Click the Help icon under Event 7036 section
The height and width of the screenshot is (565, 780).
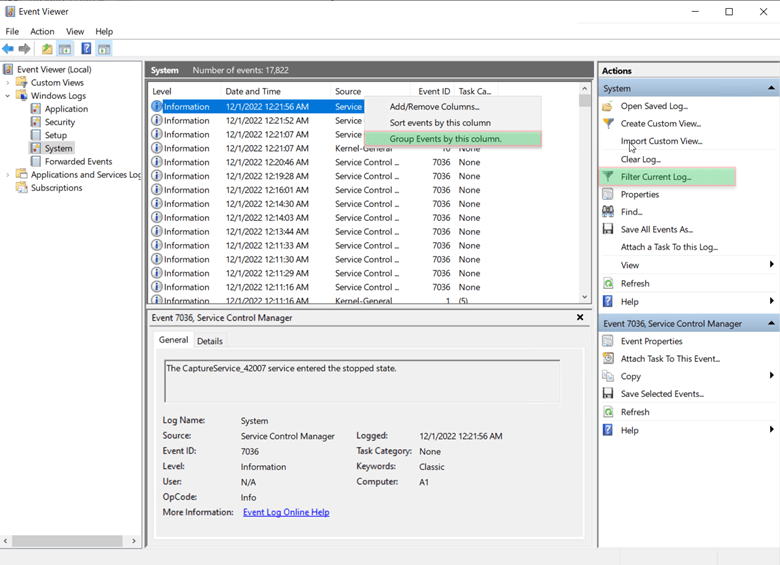click(x=607, y=430)
